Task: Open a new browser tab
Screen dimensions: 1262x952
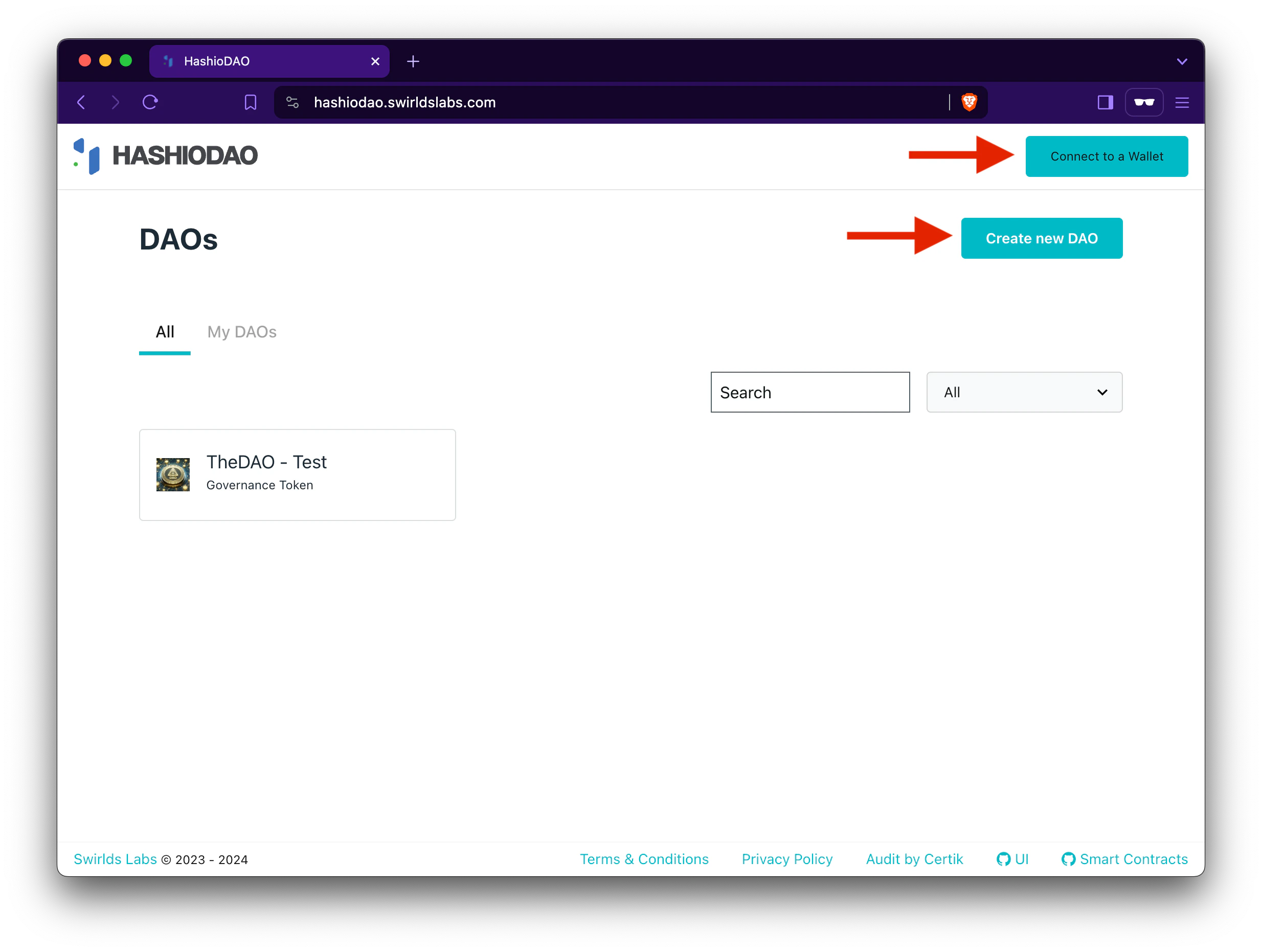Action: pyautogui.click(x=413, y=61)
